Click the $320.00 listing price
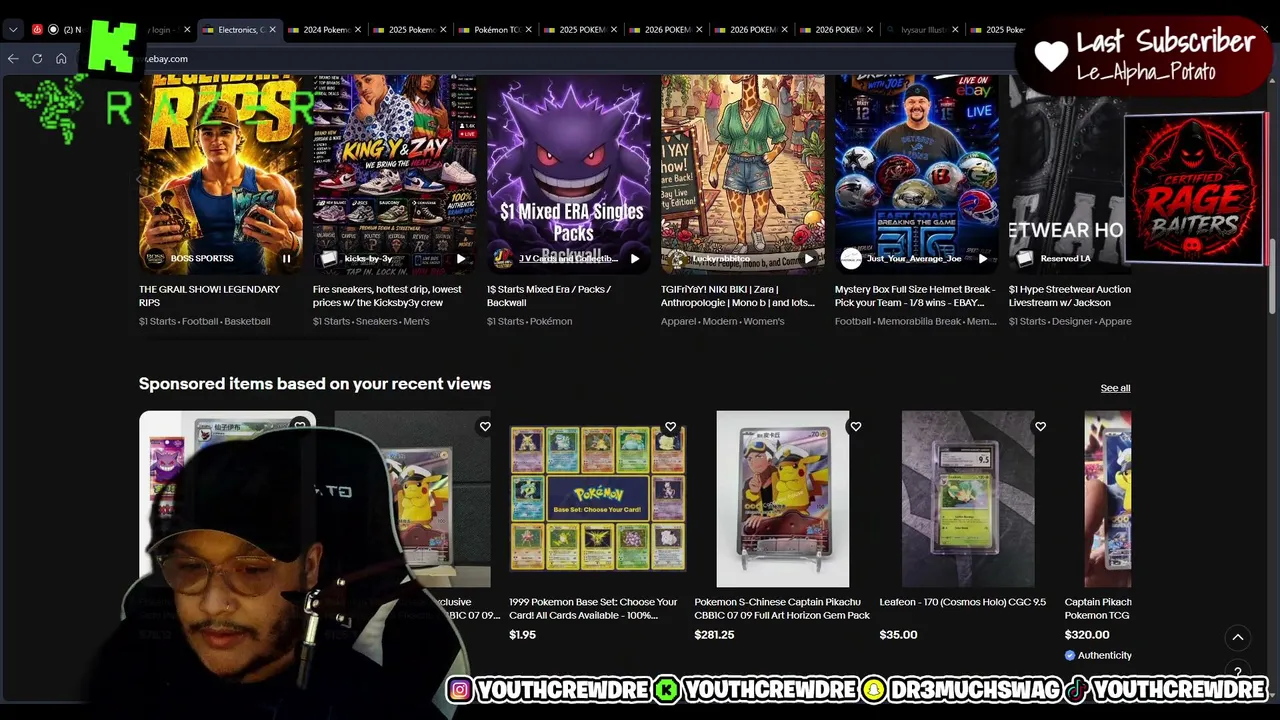 coord(1087,635)
